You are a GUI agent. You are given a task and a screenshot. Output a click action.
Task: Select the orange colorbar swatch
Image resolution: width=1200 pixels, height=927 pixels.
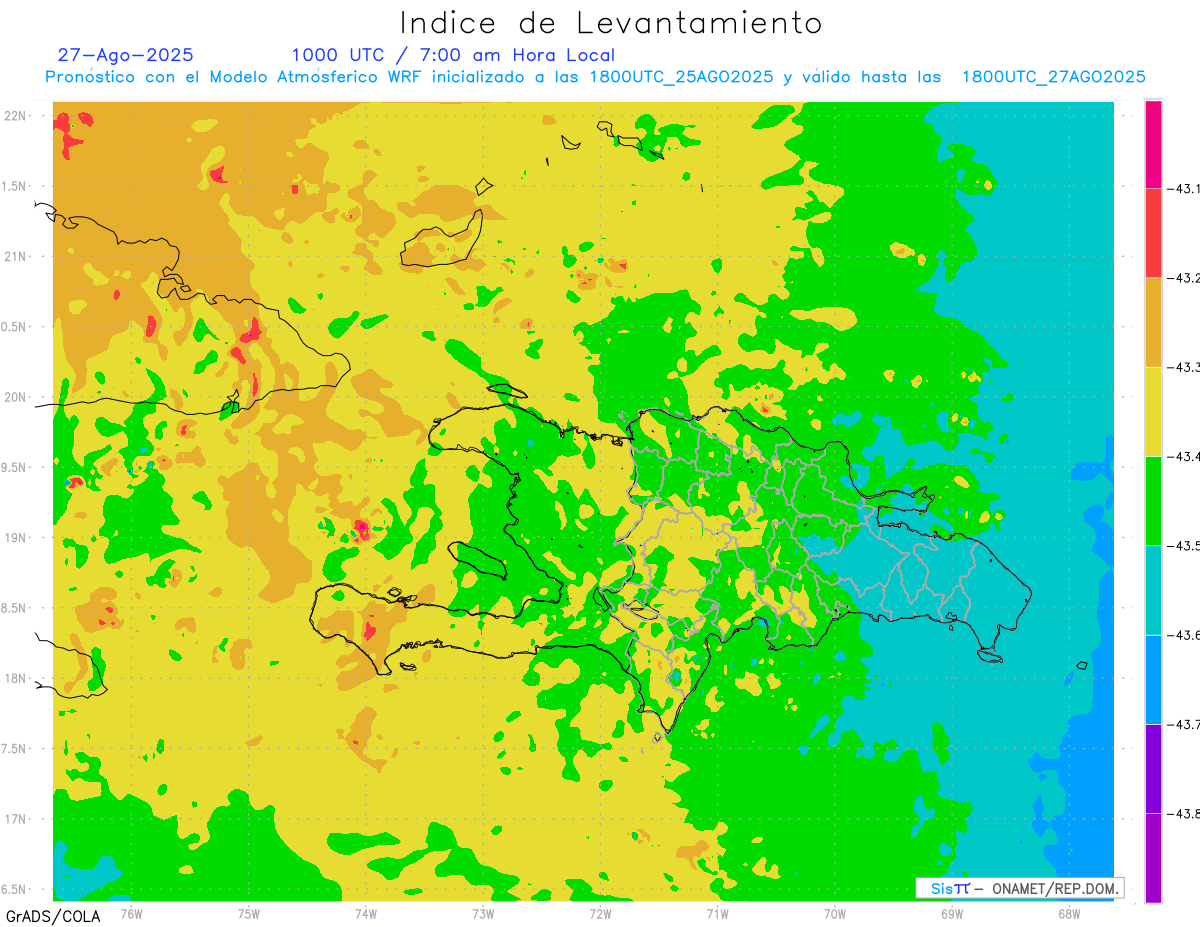coord(1153,322)
